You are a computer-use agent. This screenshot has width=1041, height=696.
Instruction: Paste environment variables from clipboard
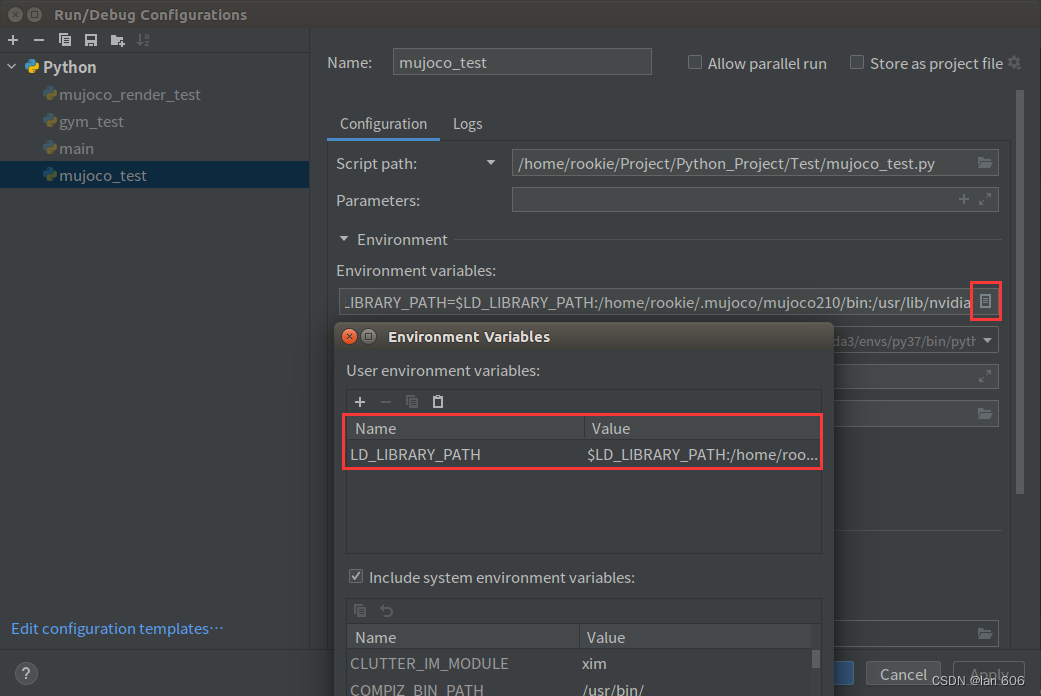pyautogui.click(x=438, y=402)
